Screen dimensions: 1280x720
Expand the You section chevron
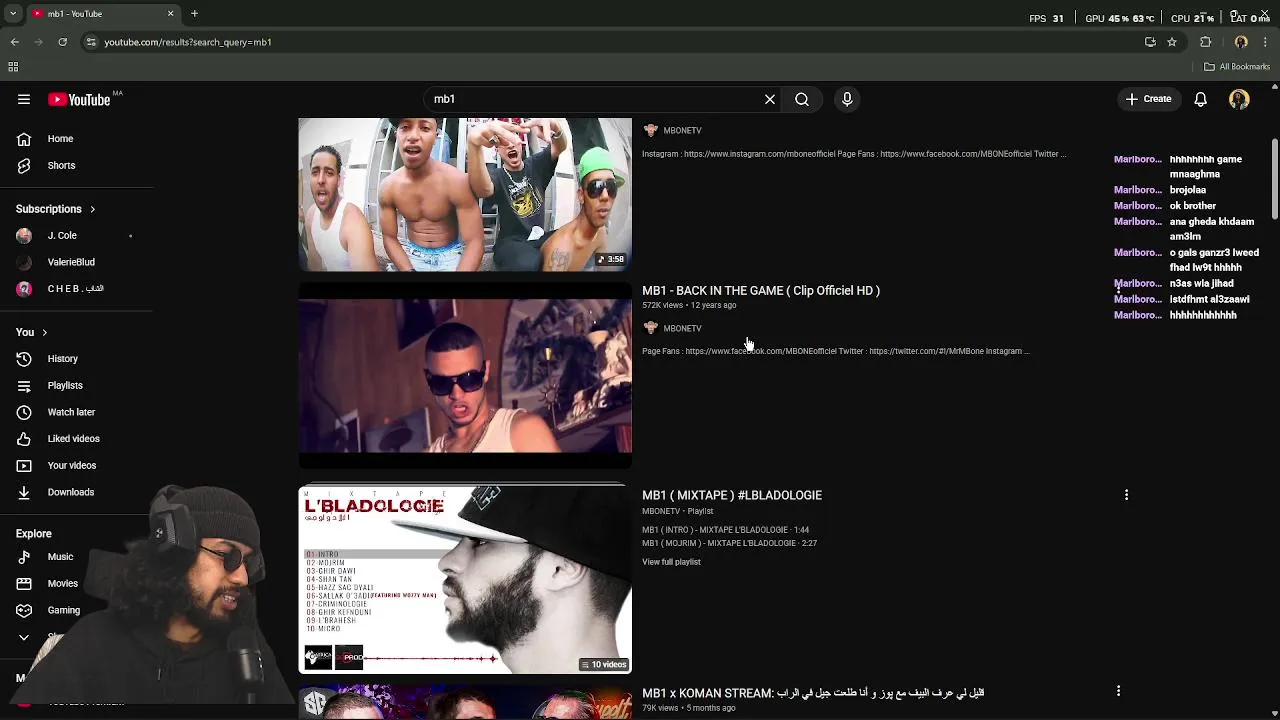[x=44, y=333]
